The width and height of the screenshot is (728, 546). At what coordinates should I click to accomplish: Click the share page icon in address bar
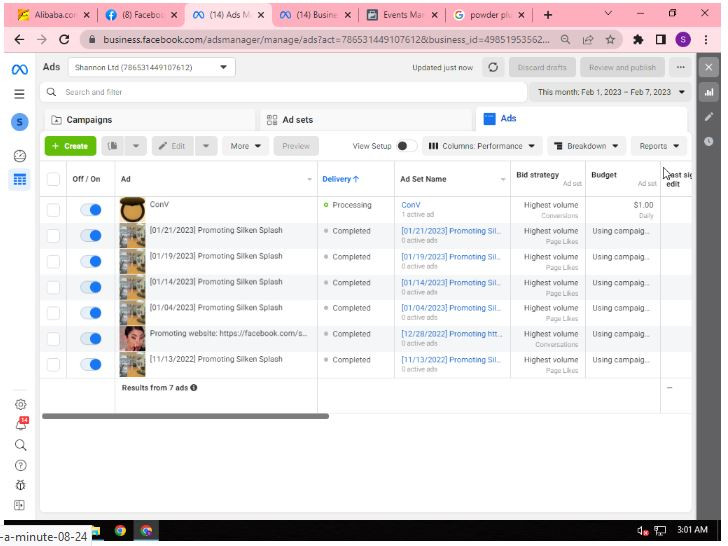click(x=588, y=40)
